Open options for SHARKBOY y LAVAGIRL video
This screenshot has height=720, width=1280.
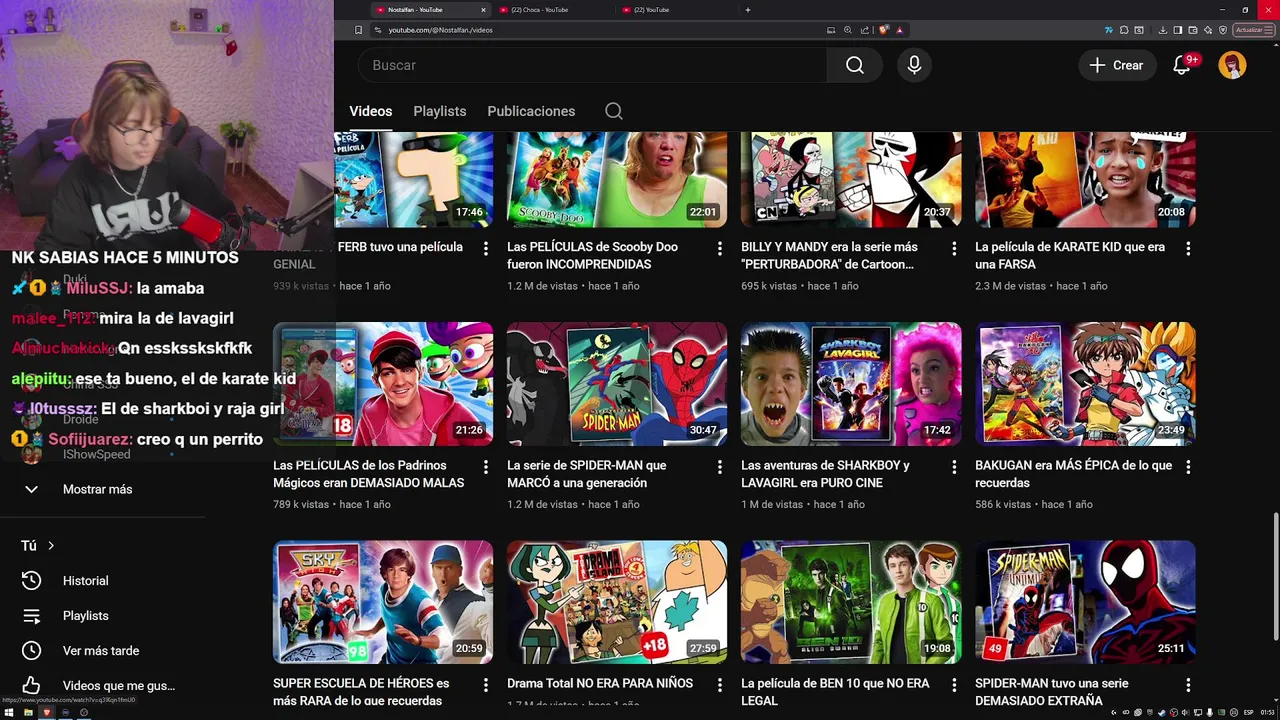[953, 467]
